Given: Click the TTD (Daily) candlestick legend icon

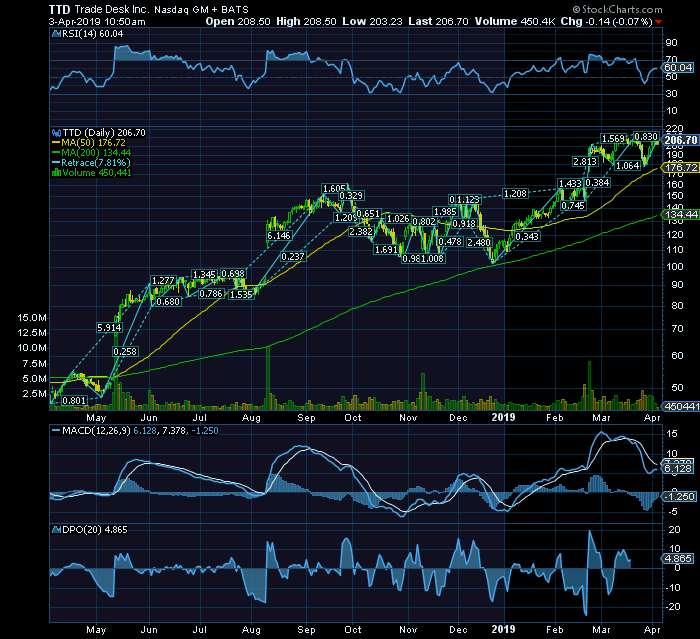Looking at the screenshot, I should coord(56,133).
